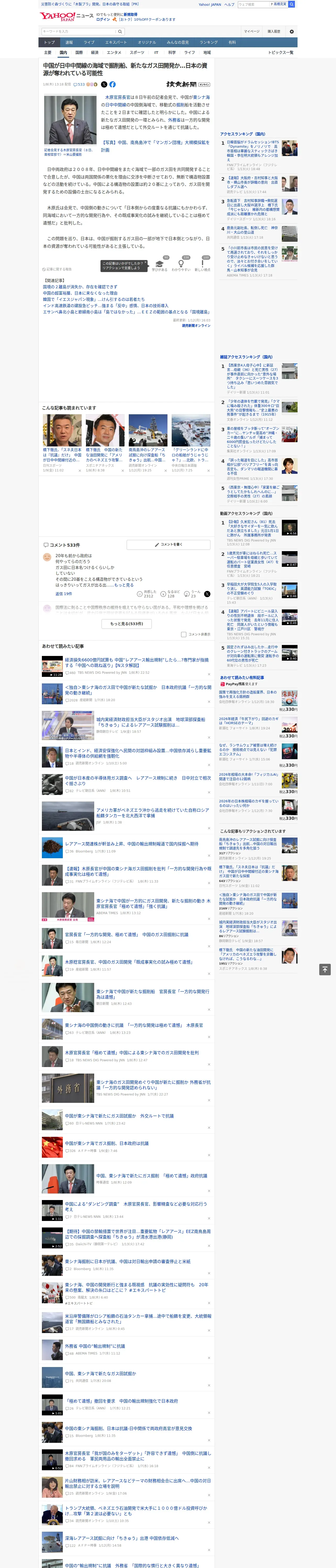Open 片山財務相が訪米 article
Screen dimensions: 336x1568
[138, 1483]
